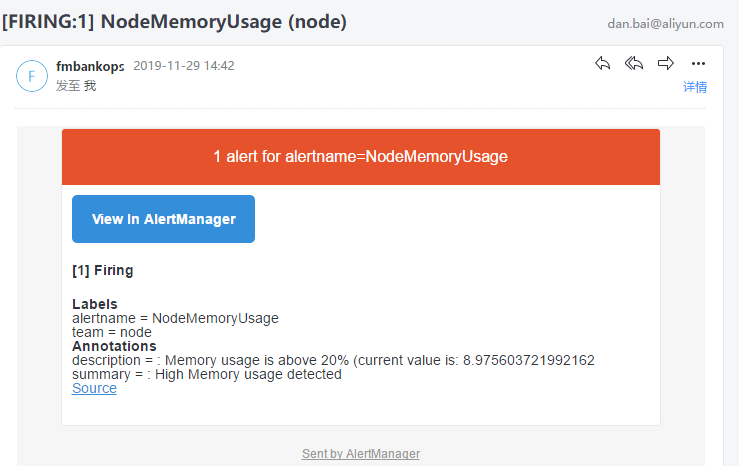Click the sender name fmbankops
Viewport: 739px width, 466px height.
(x=90, y=66)
